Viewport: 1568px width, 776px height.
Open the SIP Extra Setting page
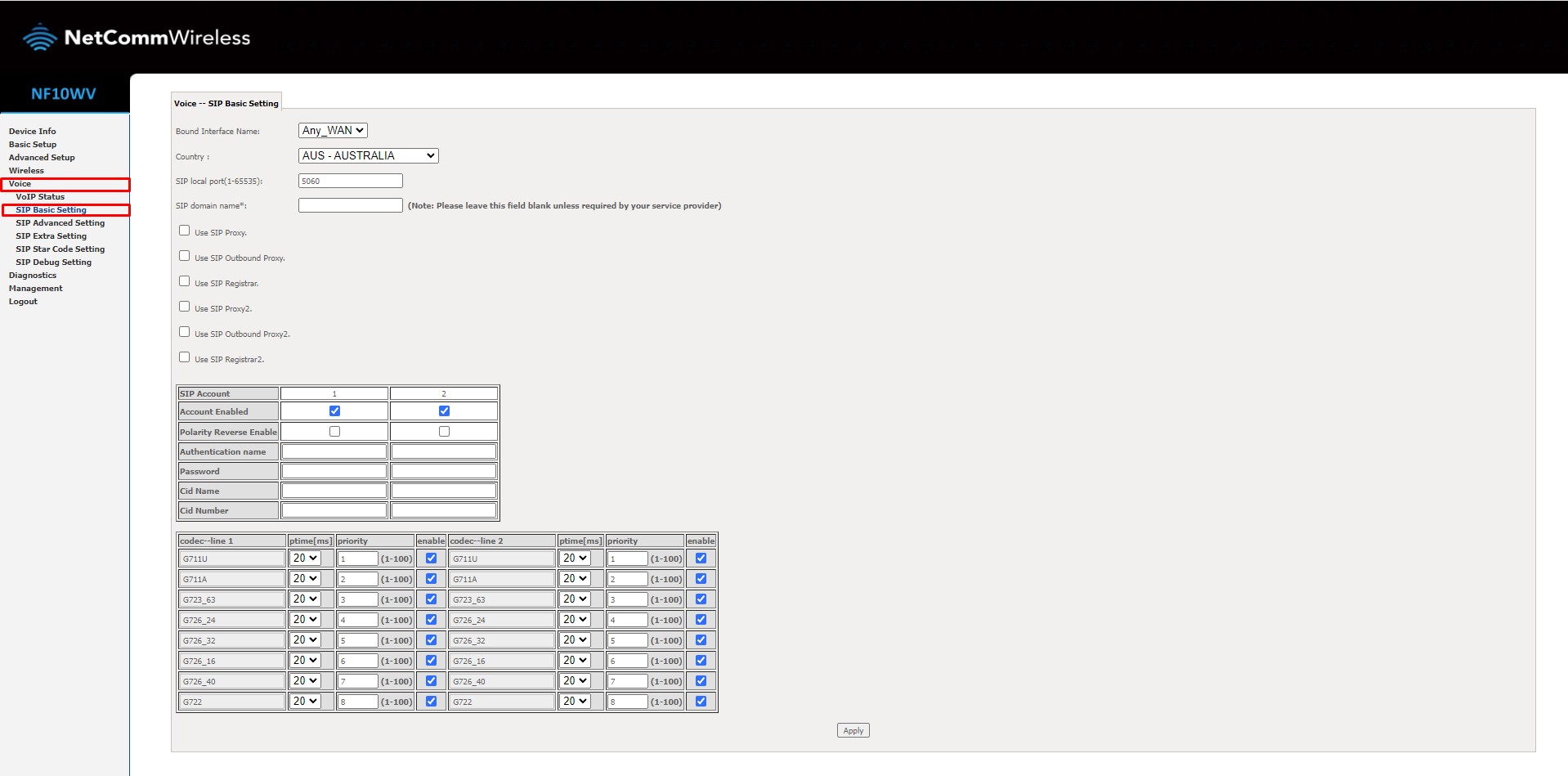click(51, 235)
